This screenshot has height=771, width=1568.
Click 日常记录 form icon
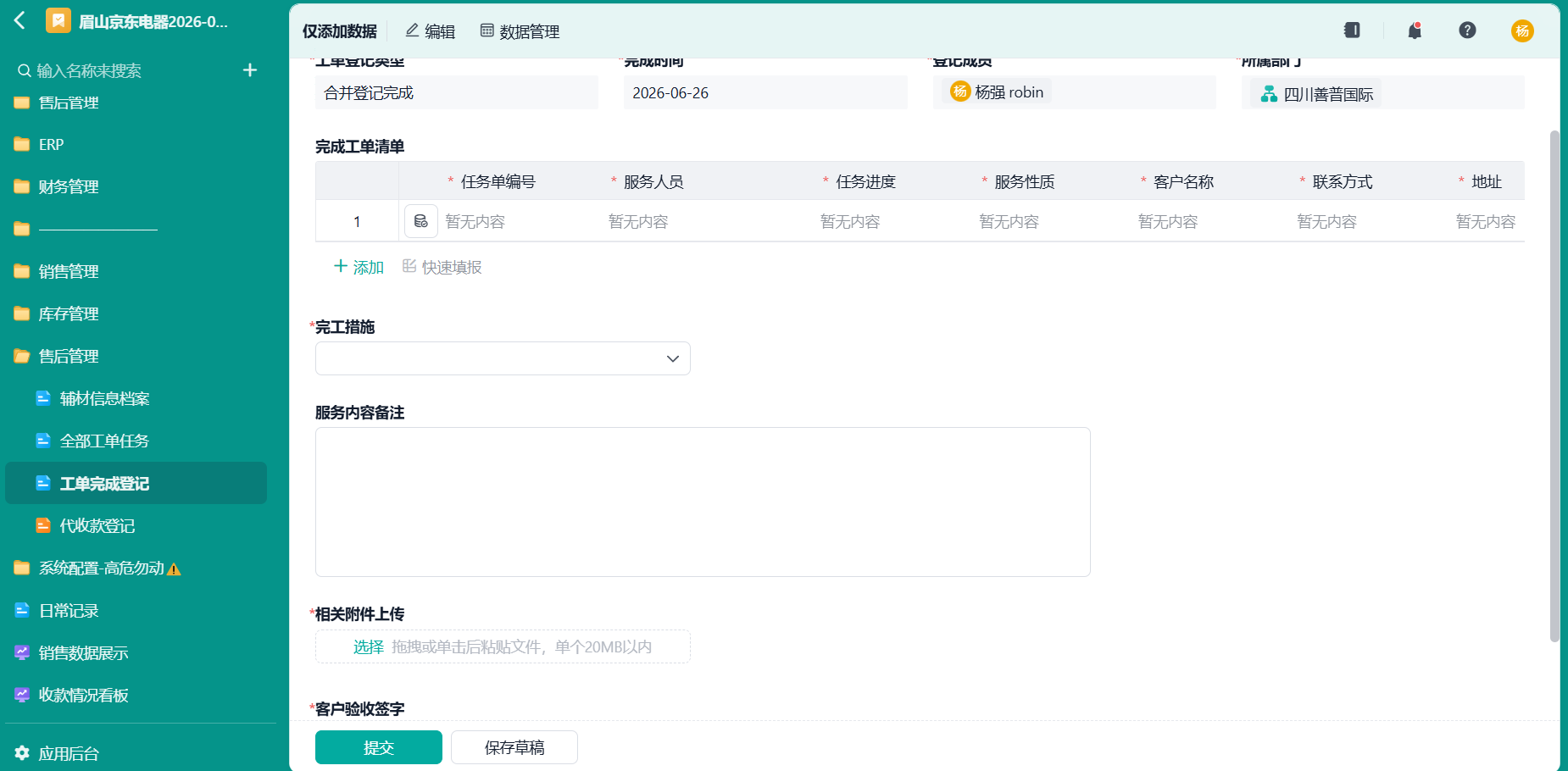click(22, 610)
